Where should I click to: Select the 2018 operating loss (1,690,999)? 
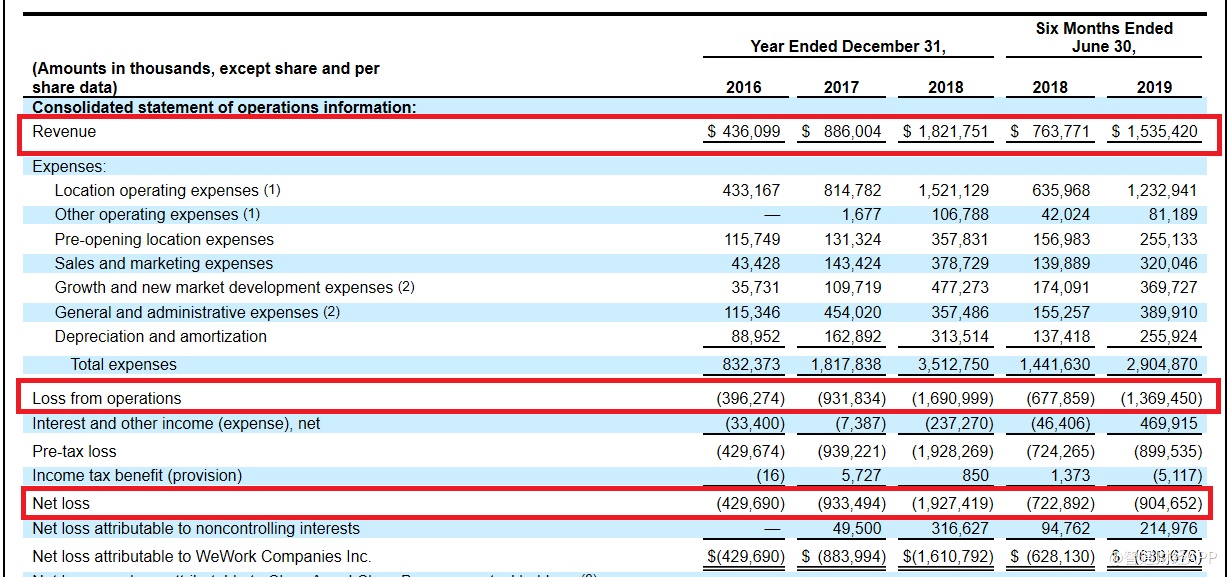948,398
